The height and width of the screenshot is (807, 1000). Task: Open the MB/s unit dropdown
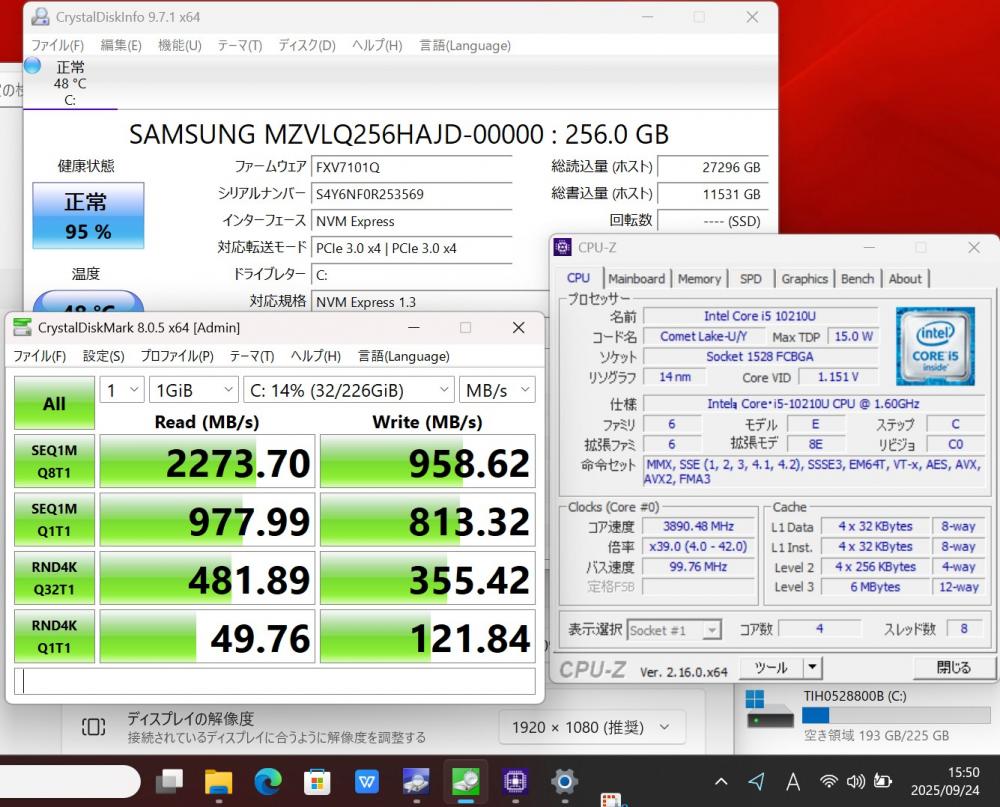(x=497, y=390)
